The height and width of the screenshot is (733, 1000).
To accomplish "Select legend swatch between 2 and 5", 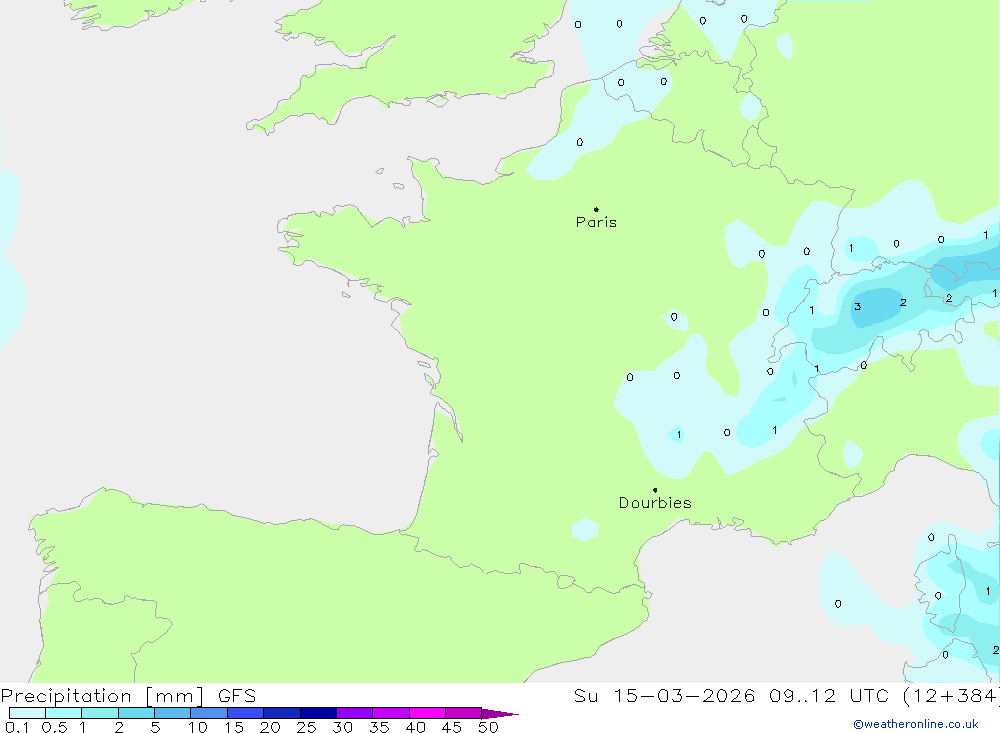I will [136, 713].
